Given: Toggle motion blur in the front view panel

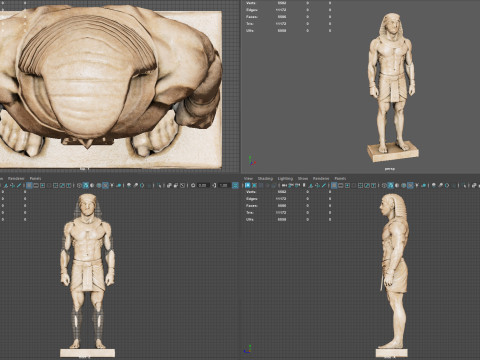Looking at the screenshot, I should 135,185.
